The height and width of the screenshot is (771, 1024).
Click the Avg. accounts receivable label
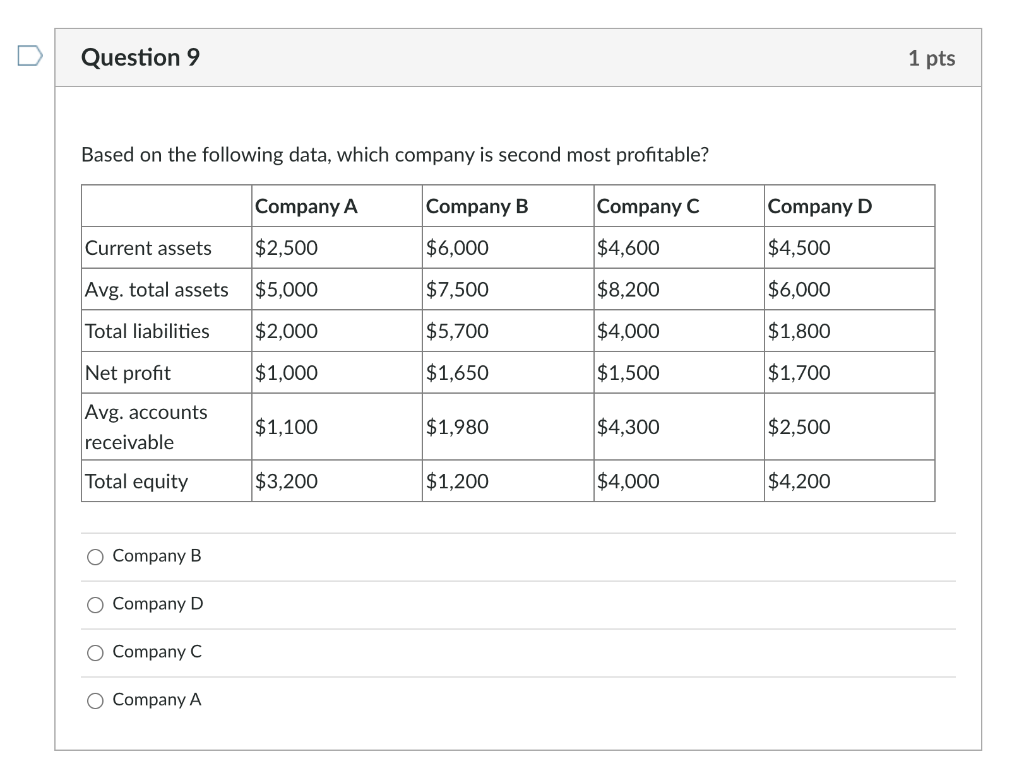click(147, 426)
